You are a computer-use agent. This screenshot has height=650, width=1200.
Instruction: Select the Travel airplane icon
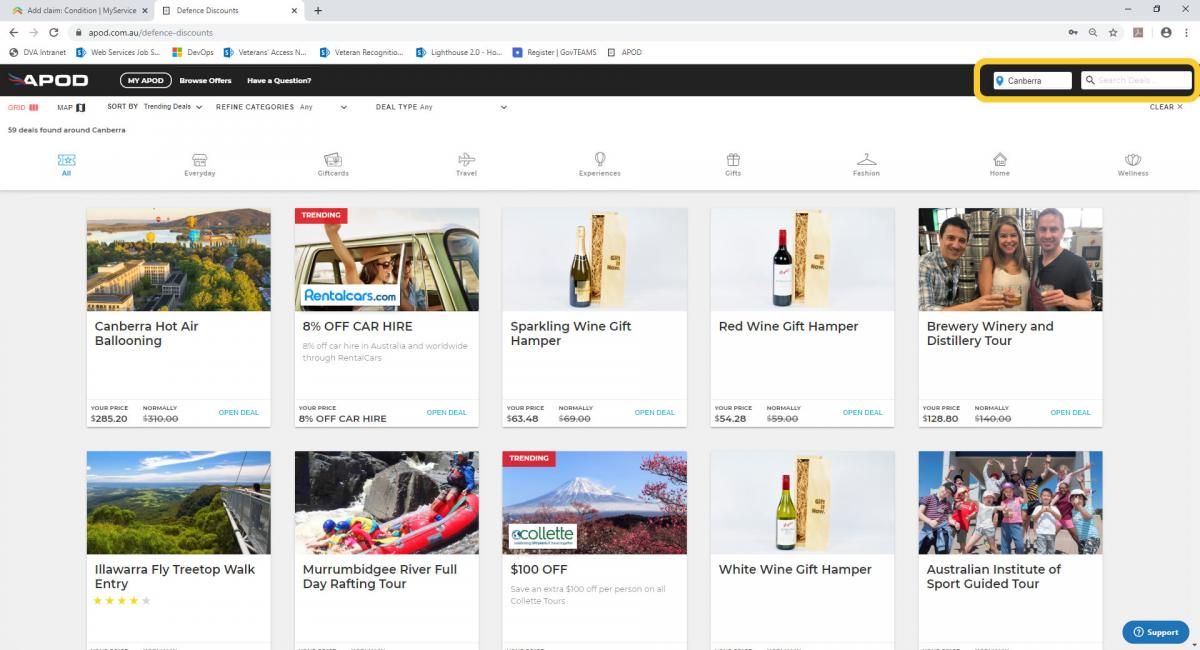[466, 160]
